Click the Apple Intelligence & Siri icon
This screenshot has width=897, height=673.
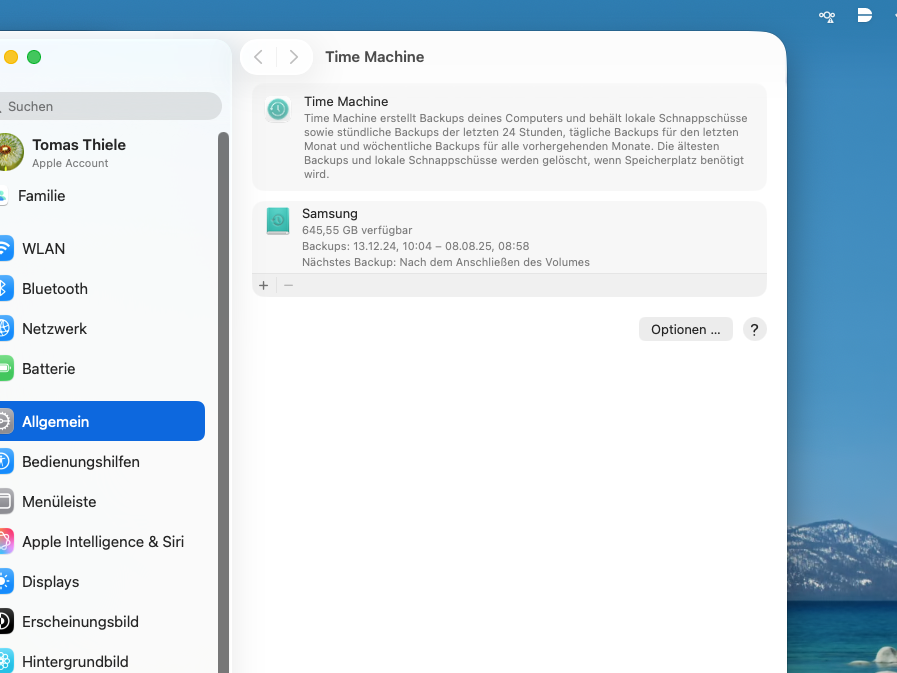[x=5, y=541]
